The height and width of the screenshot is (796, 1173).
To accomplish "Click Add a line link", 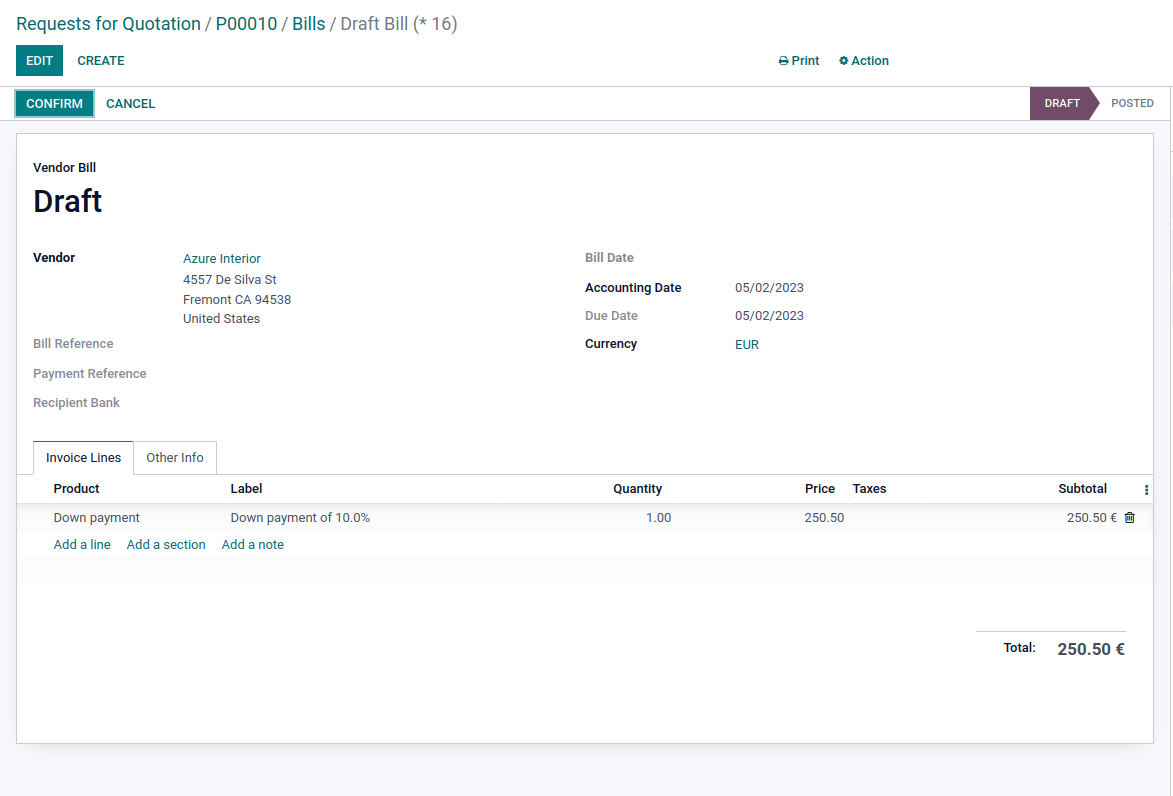I will tap(82, 545).
